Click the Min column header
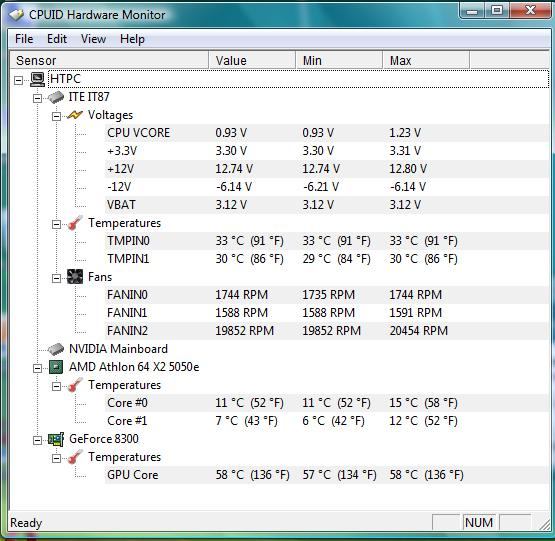 coord(339,60)
